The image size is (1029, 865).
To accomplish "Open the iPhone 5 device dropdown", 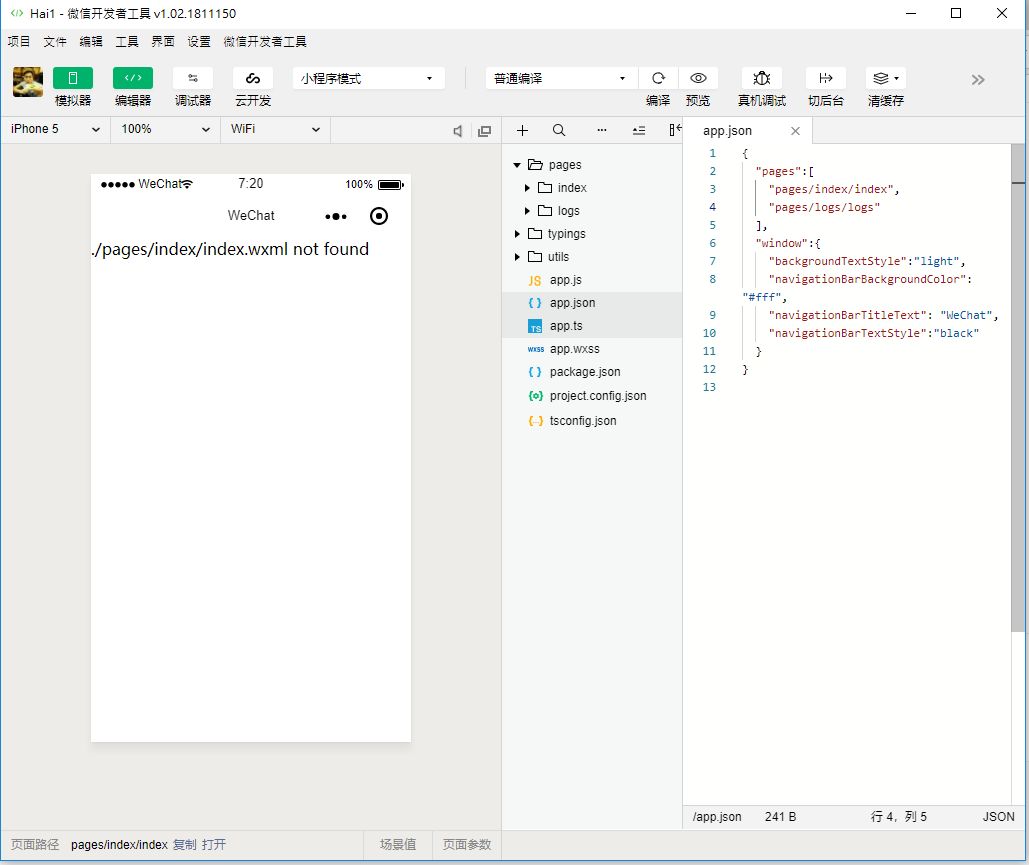I will (55, 129).
